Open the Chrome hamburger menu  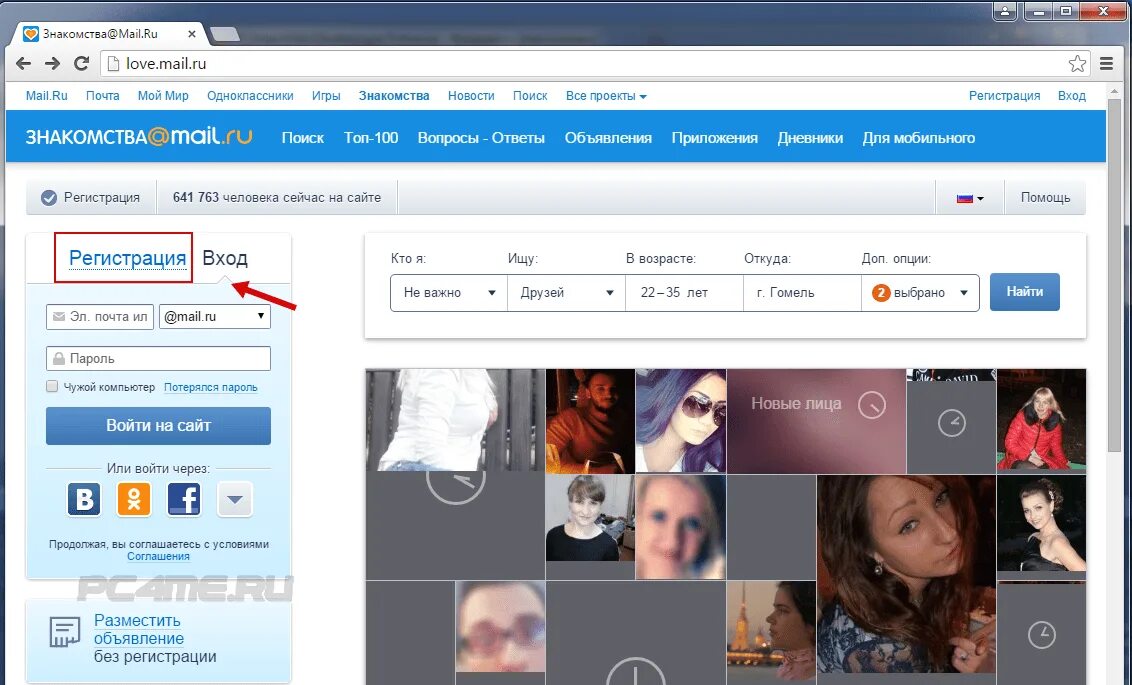coord(1106,64)
